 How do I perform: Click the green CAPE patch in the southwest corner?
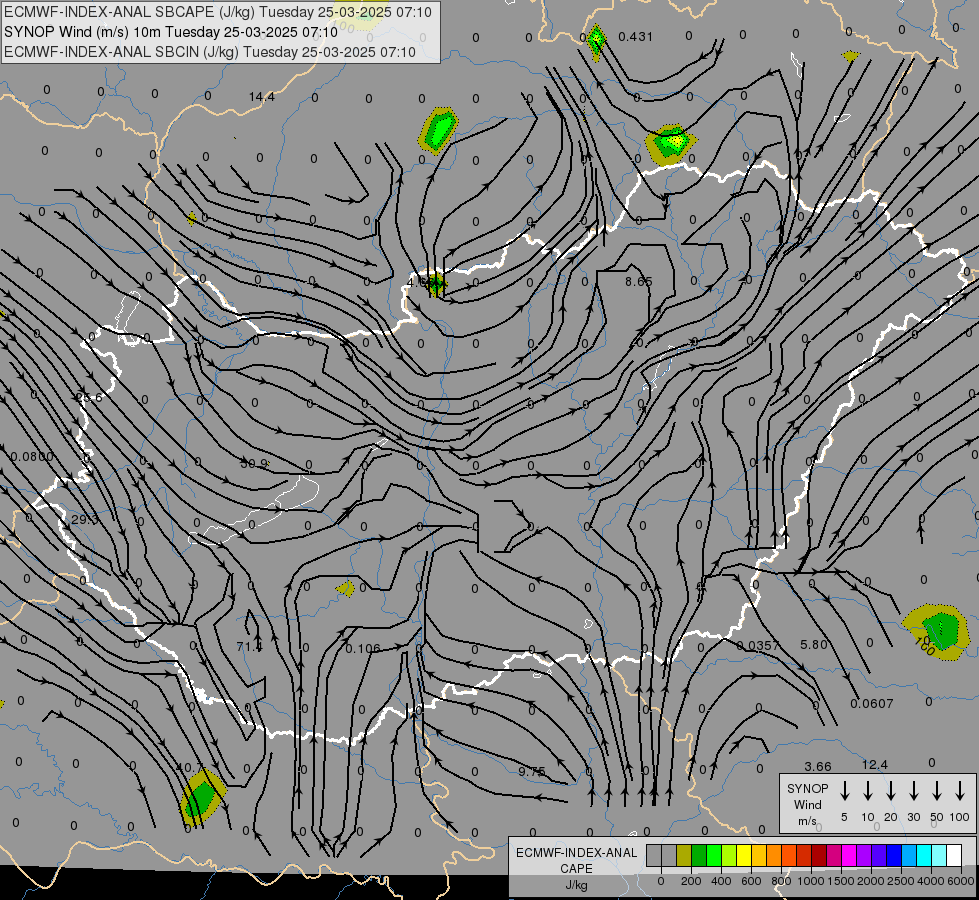point(202,797)
